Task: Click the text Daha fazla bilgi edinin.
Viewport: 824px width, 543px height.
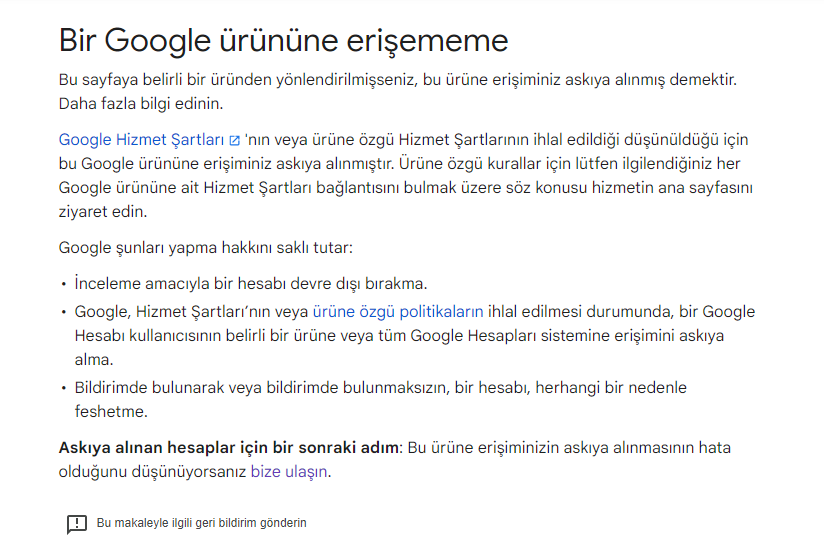Action: pos(141,104)
